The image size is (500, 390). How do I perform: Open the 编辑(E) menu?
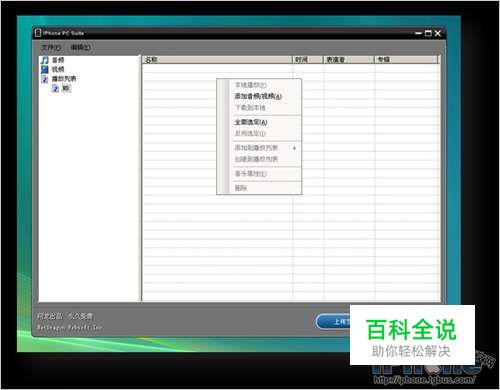coord(80,47)
